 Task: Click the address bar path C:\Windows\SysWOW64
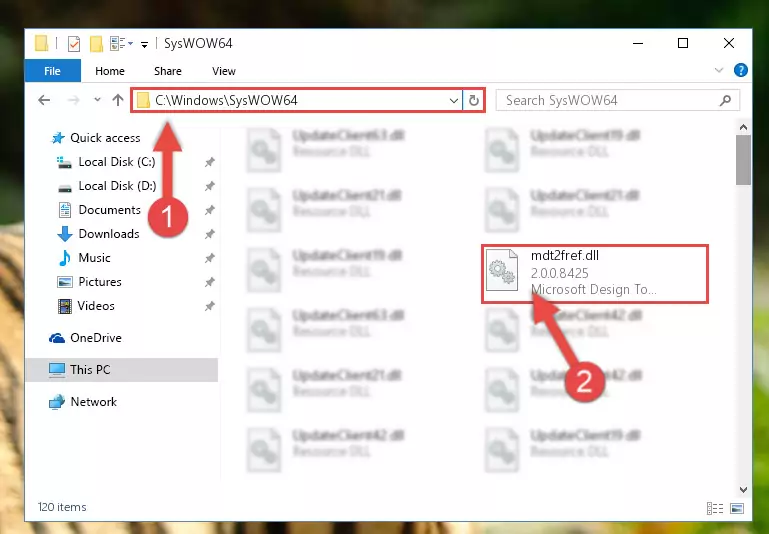226,101
